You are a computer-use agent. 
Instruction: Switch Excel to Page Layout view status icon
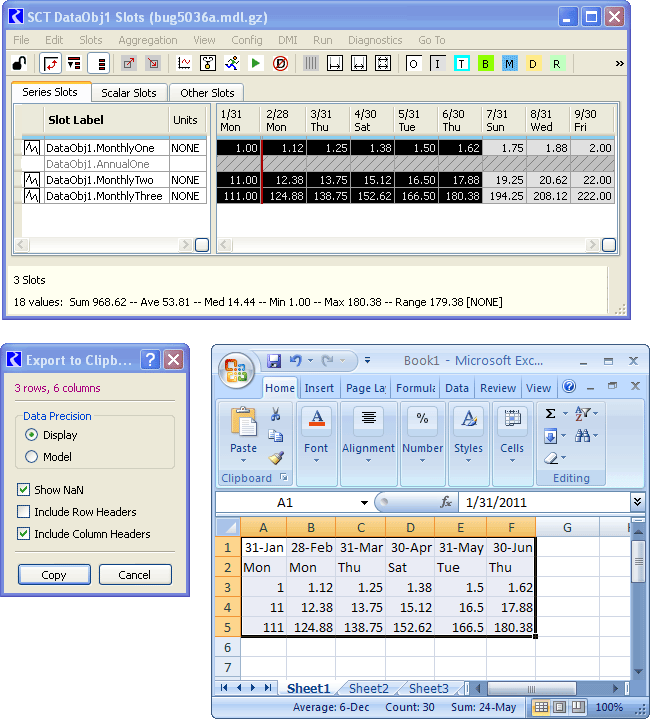point(560,707)
